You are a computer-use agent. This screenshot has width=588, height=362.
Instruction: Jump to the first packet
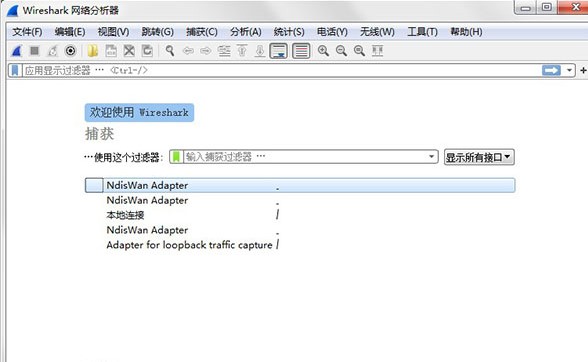coord(242,51)
